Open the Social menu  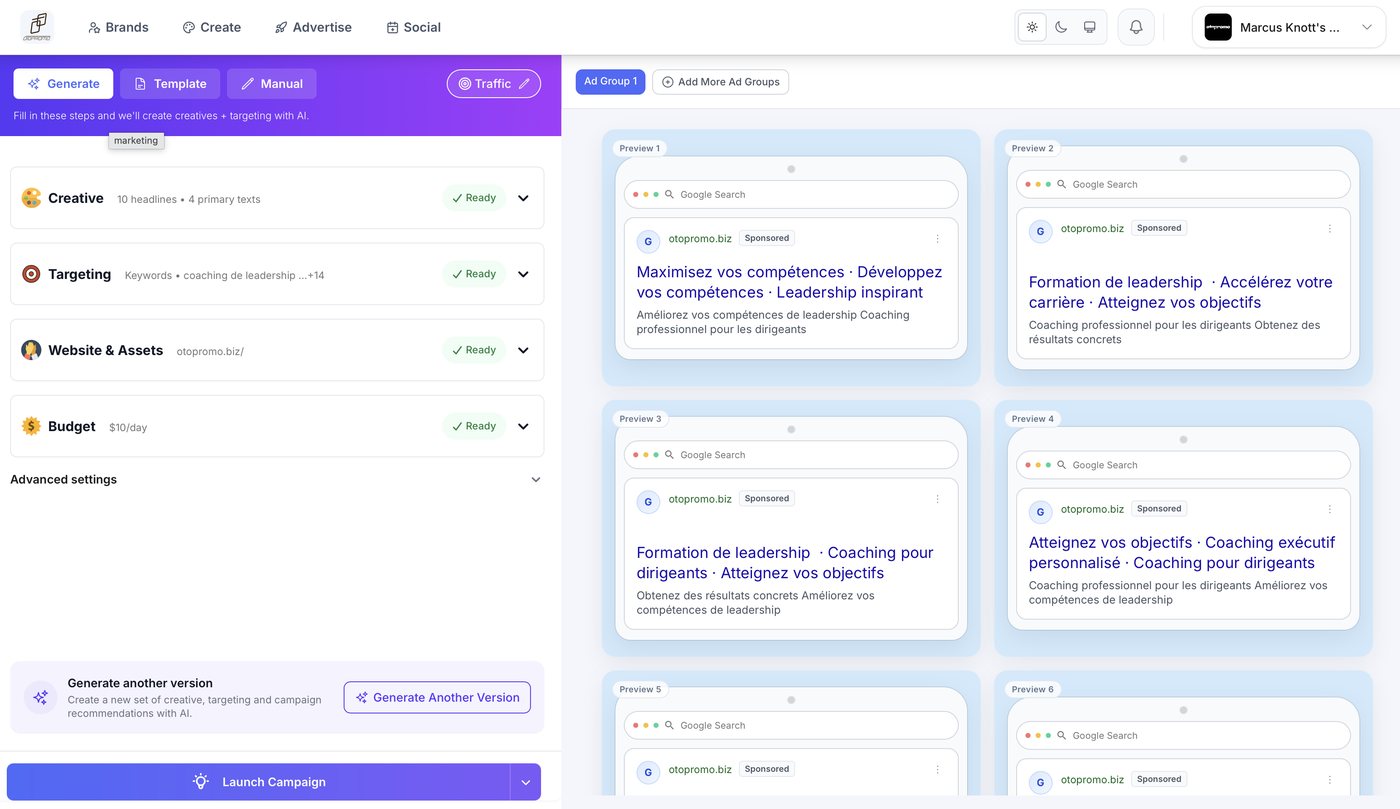(x=413, y=27)
